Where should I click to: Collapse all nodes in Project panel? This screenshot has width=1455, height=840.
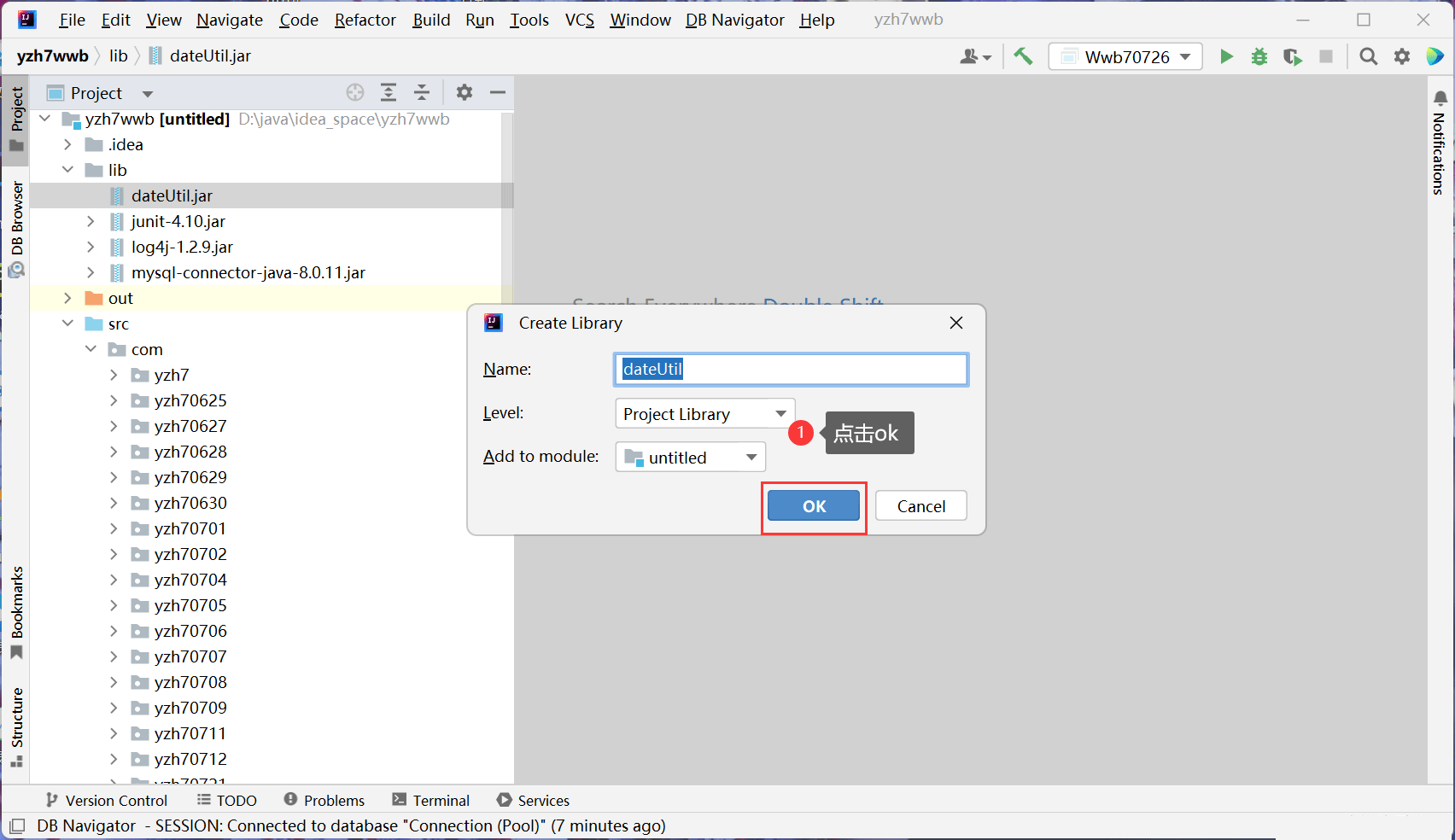[x=422, y=92]
